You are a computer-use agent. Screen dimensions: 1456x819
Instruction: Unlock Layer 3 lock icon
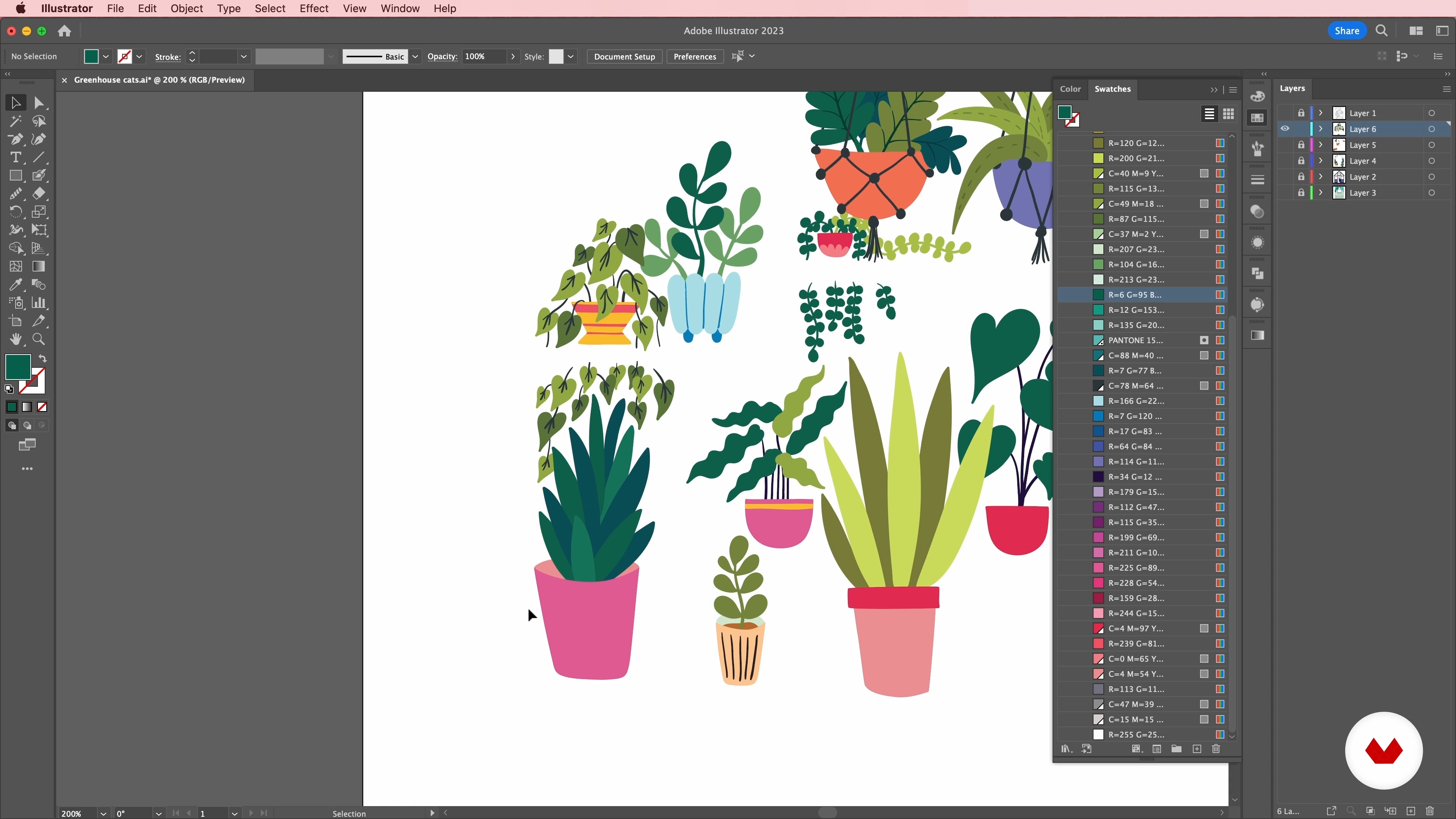pyautogui.click(x=1301, y=193)
